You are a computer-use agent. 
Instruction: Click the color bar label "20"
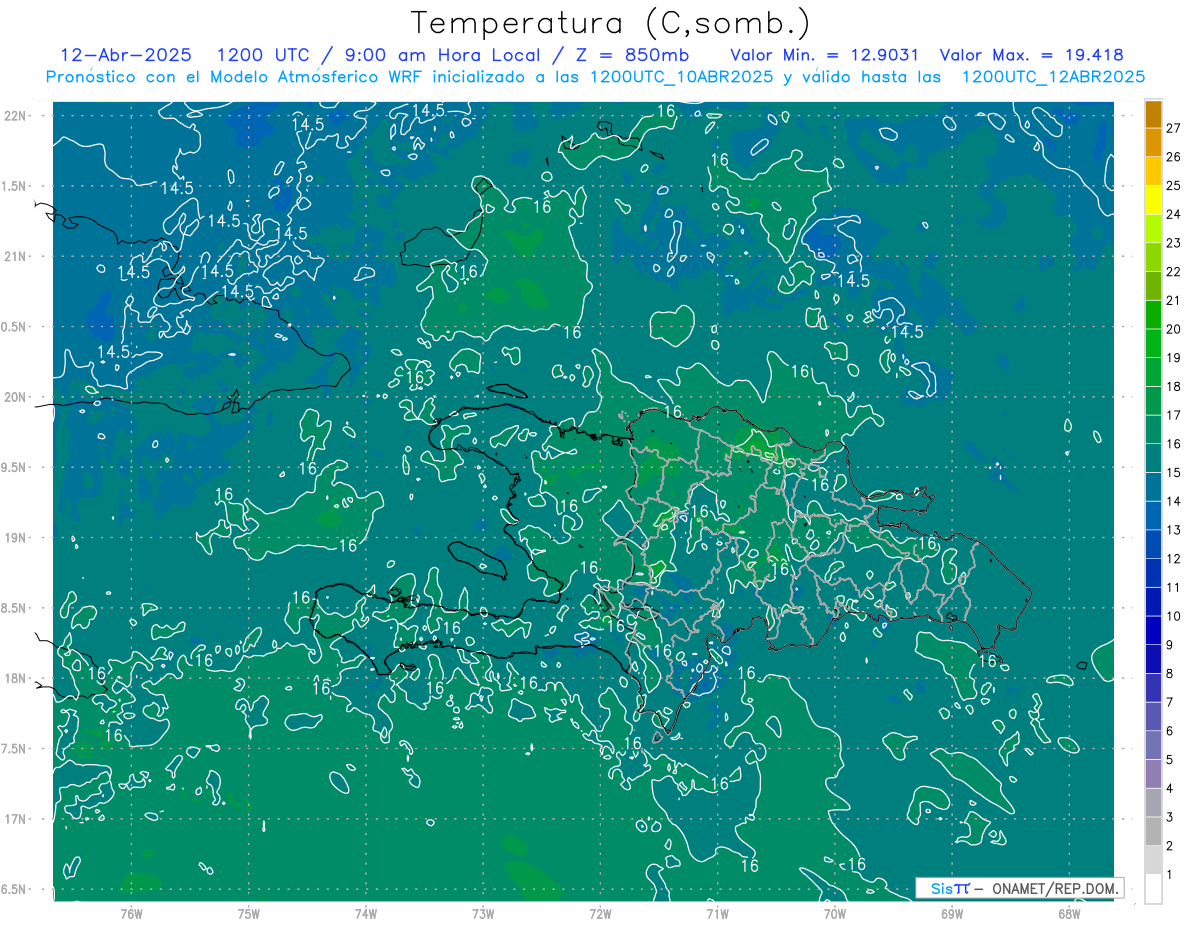pos(1175,329)
